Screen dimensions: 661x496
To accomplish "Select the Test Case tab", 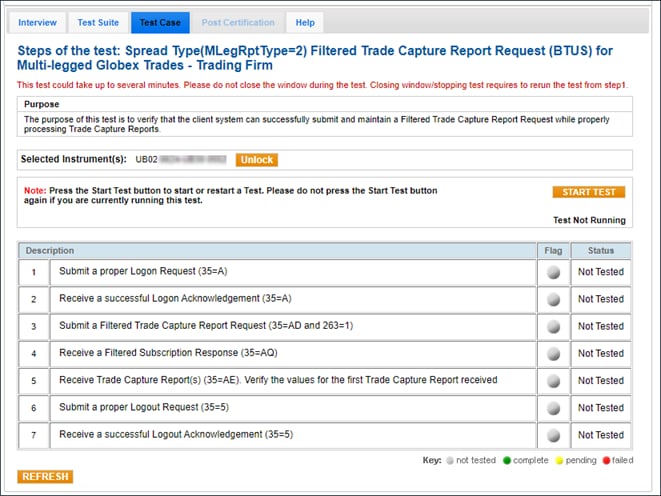I will click(x=159, y=22).
